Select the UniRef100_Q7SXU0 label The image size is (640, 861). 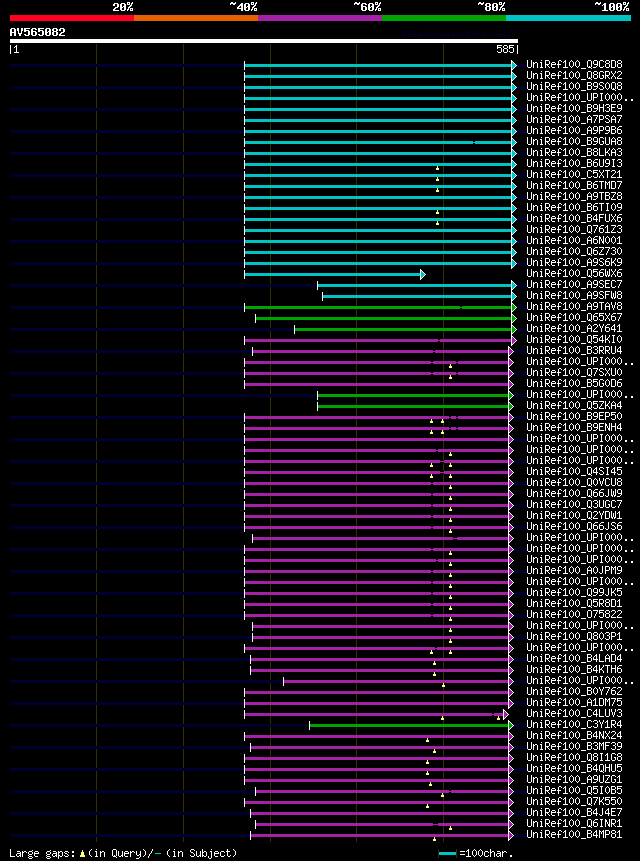pyautogui.click(x=574, y=372)
